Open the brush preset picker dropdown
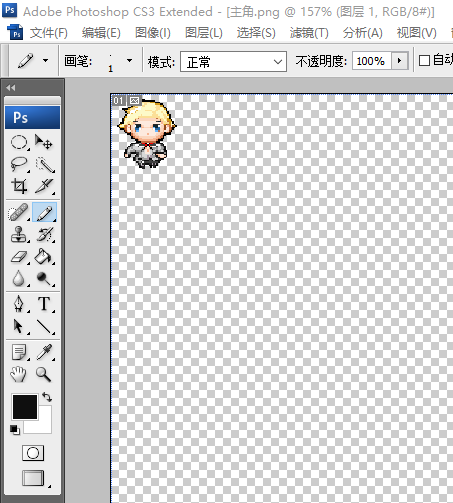Viewport: 453px width, 503px height. (129, 61)
